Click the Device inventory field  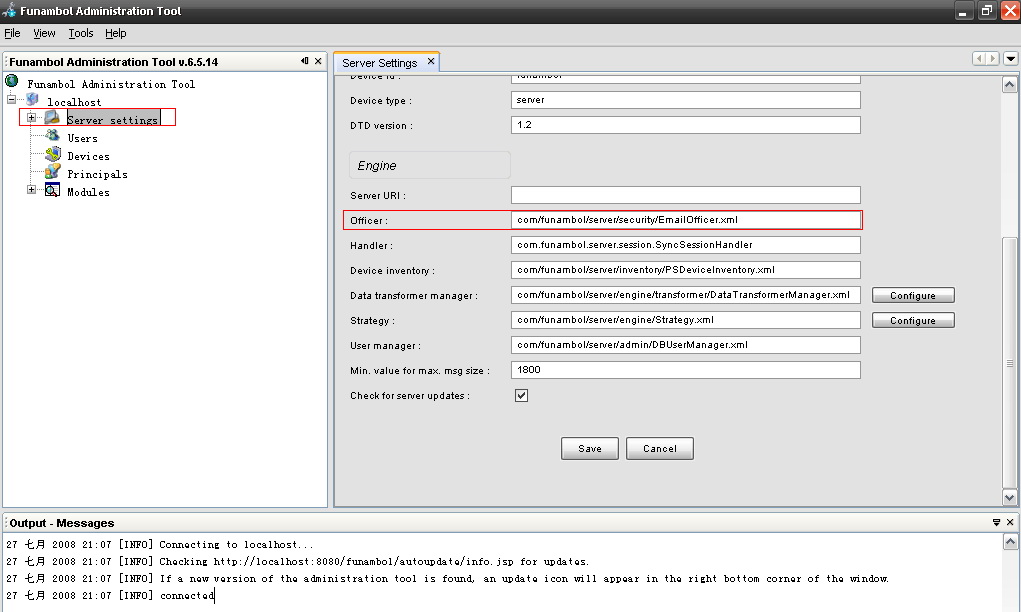coord(686,270)
